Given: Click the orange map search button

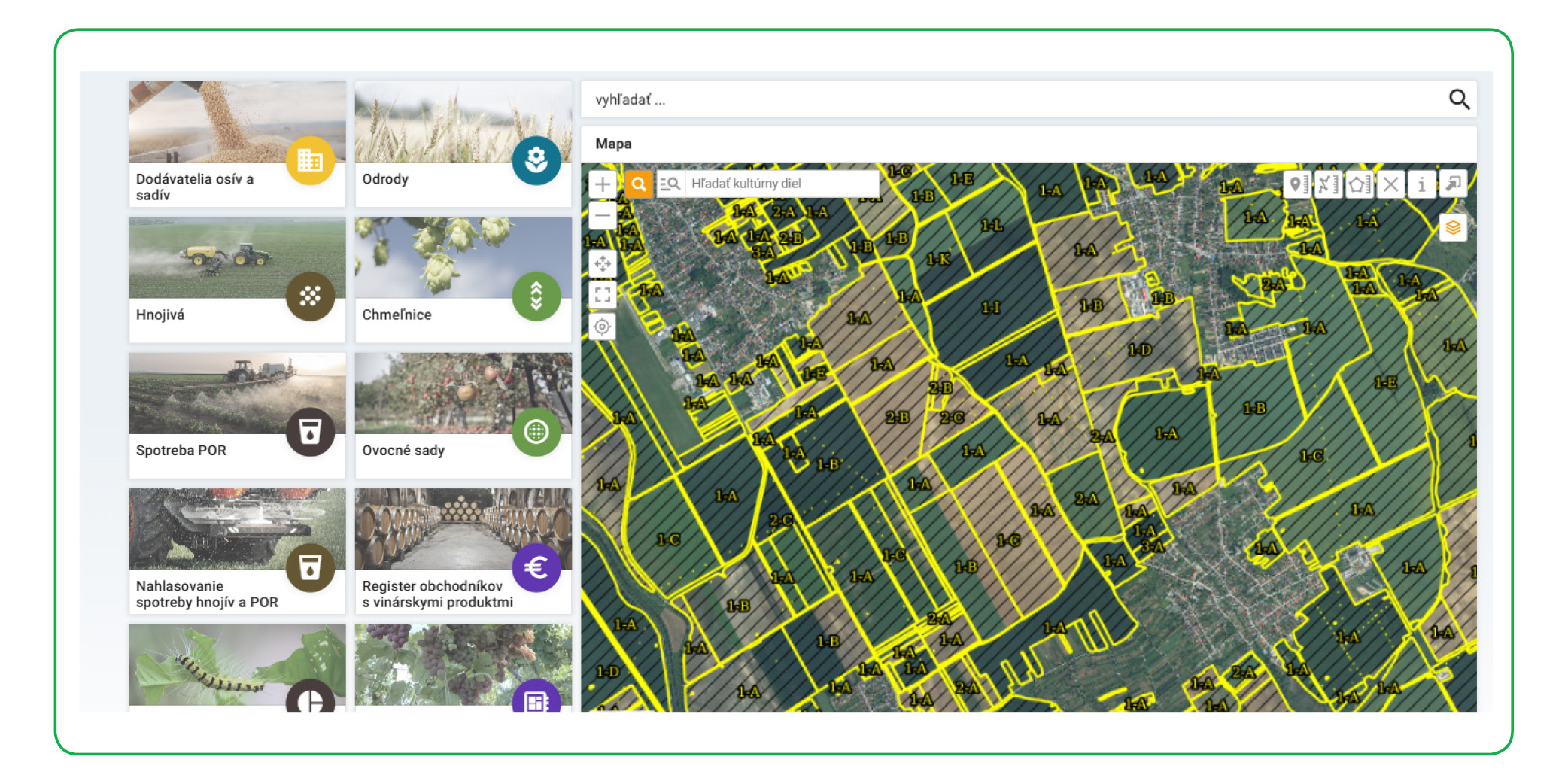Looking at the screenshot, I should click(638, 184).
